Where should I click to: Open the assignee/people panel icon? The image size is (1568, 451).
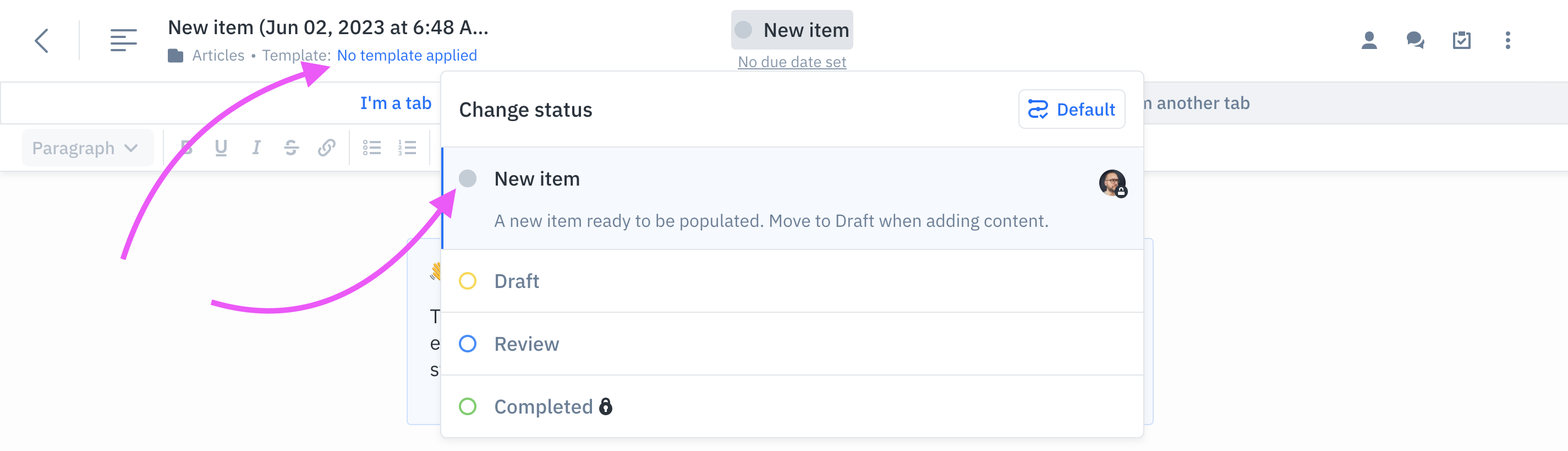coord(1369,40)
